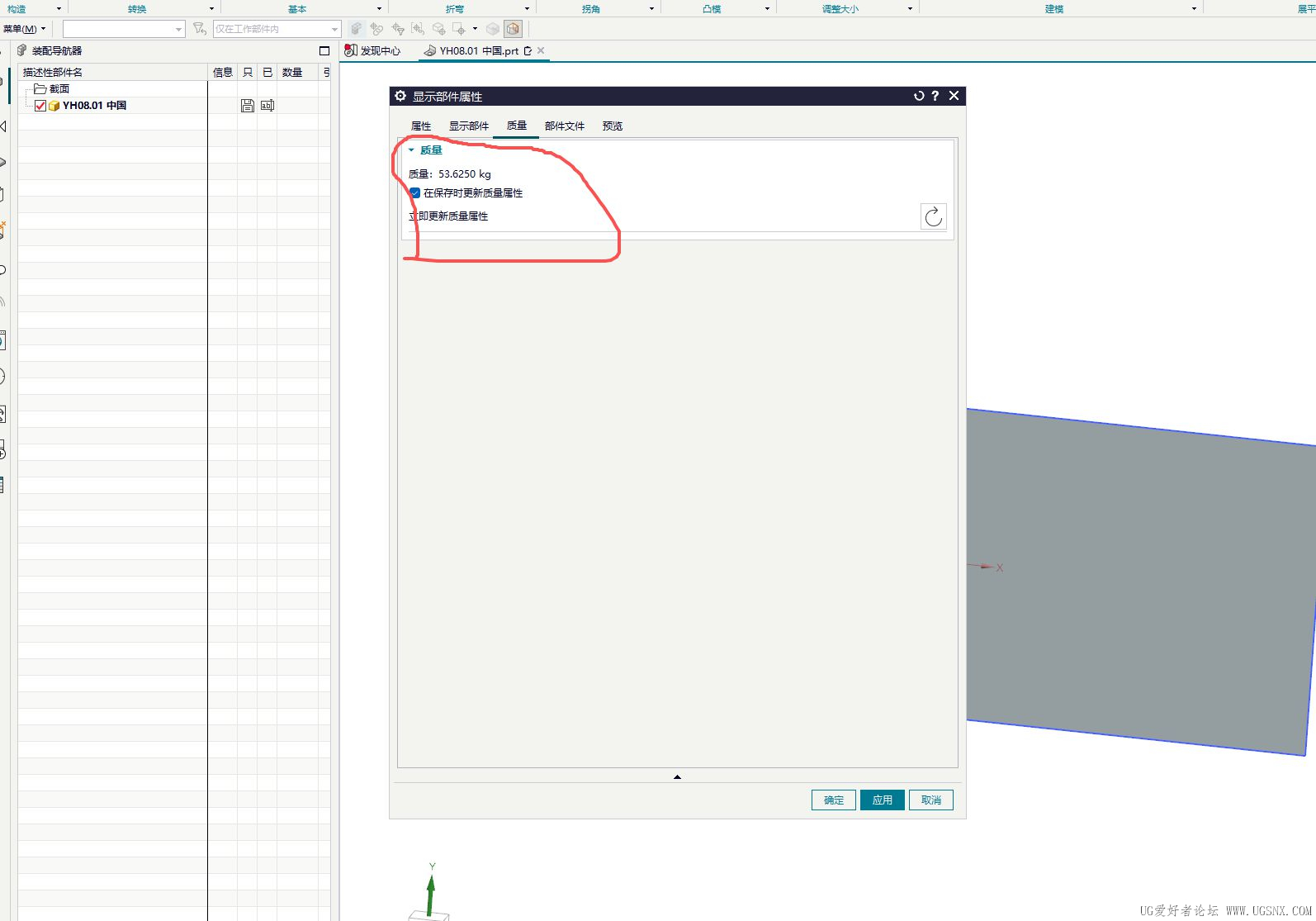Click the text-box icon in YH08.01 row
Viewport: 1316px width, 921px height.
(x=267, y=106)
